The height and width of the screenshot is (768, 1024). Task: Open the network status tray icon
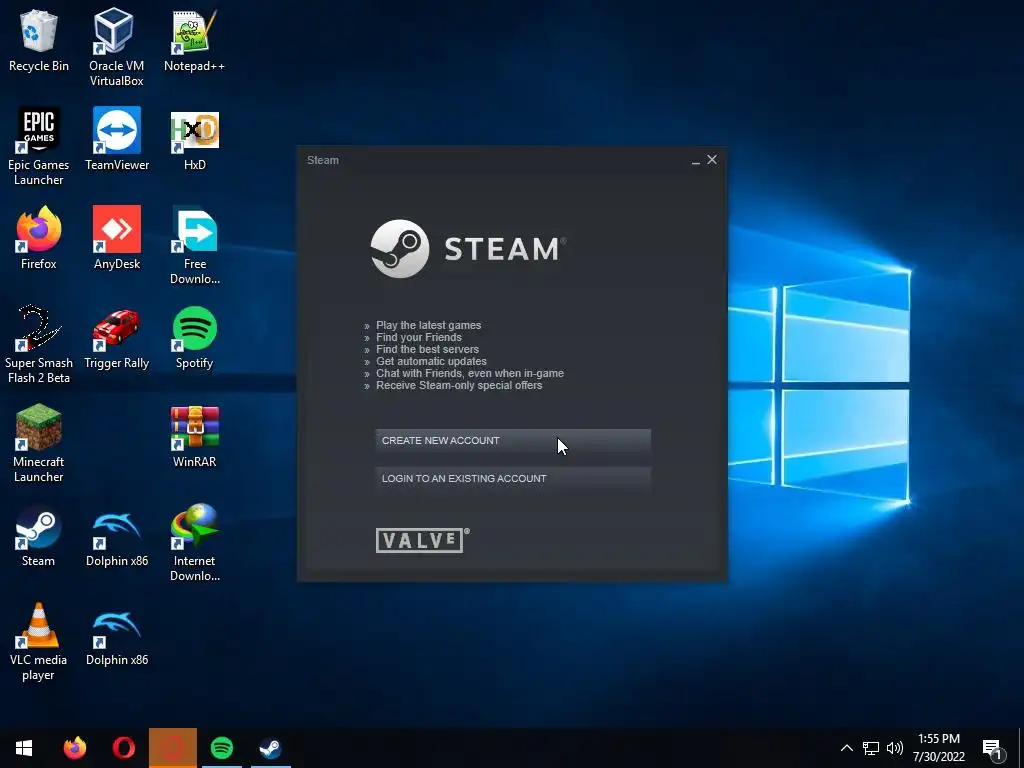(871, 748)
